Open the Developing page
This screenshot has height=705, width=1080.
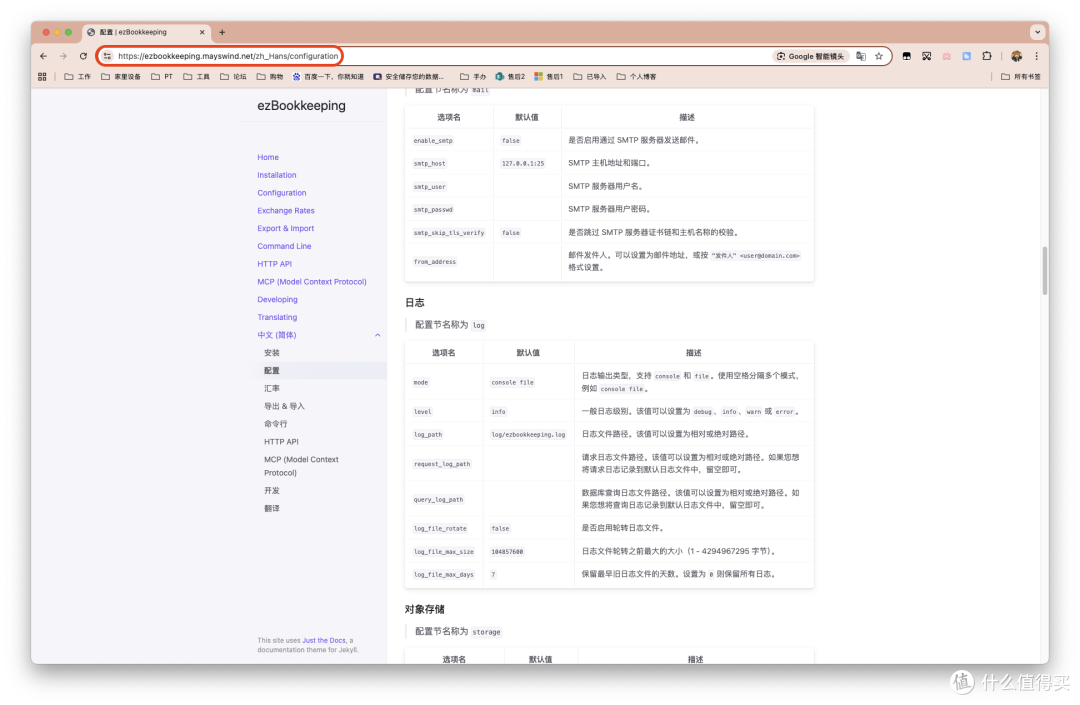pos(278,300)
